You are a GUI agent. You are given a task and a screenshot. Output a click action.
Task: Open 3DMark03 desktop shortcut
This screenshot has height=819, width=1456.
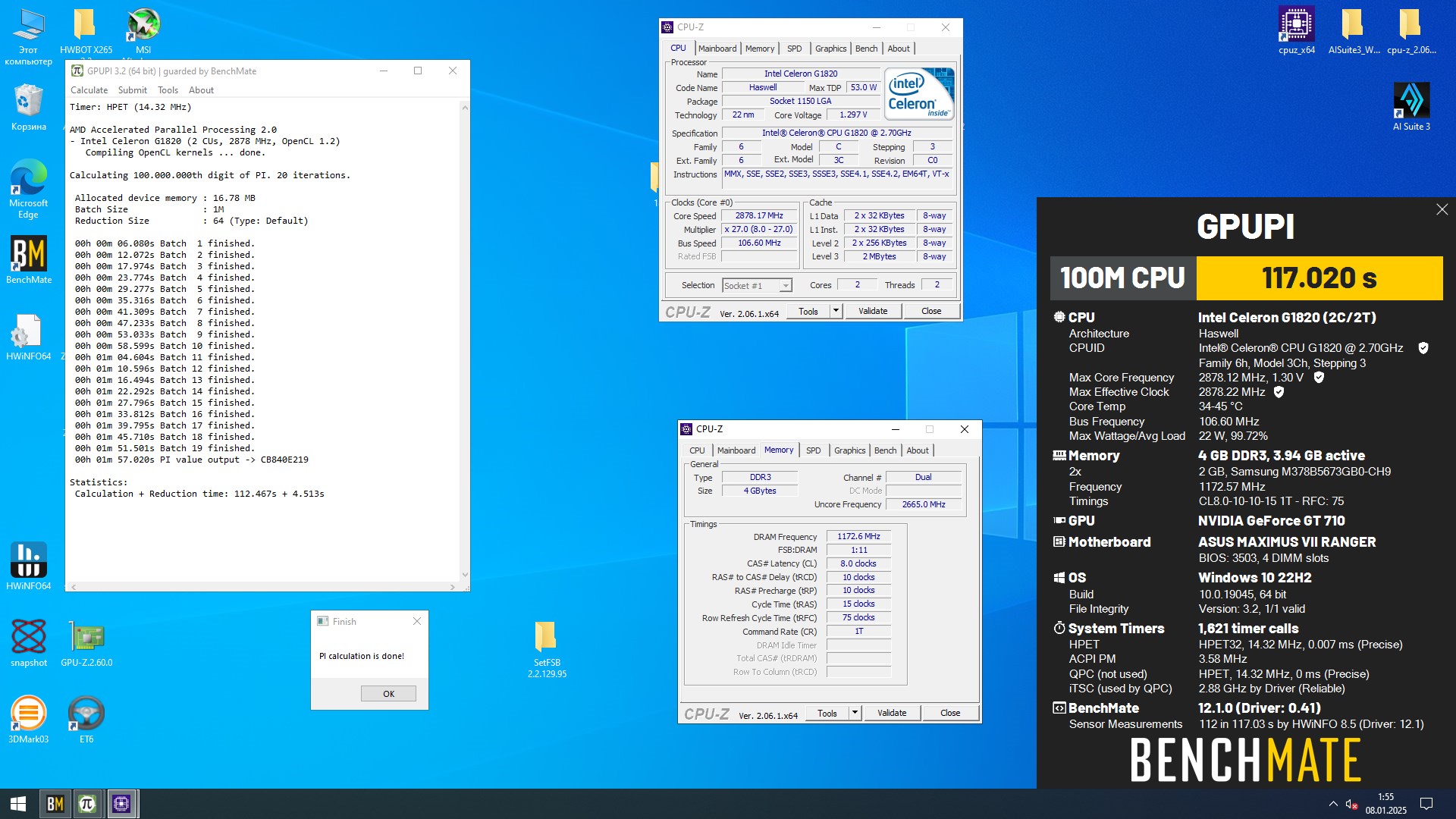tap(29, 719)
